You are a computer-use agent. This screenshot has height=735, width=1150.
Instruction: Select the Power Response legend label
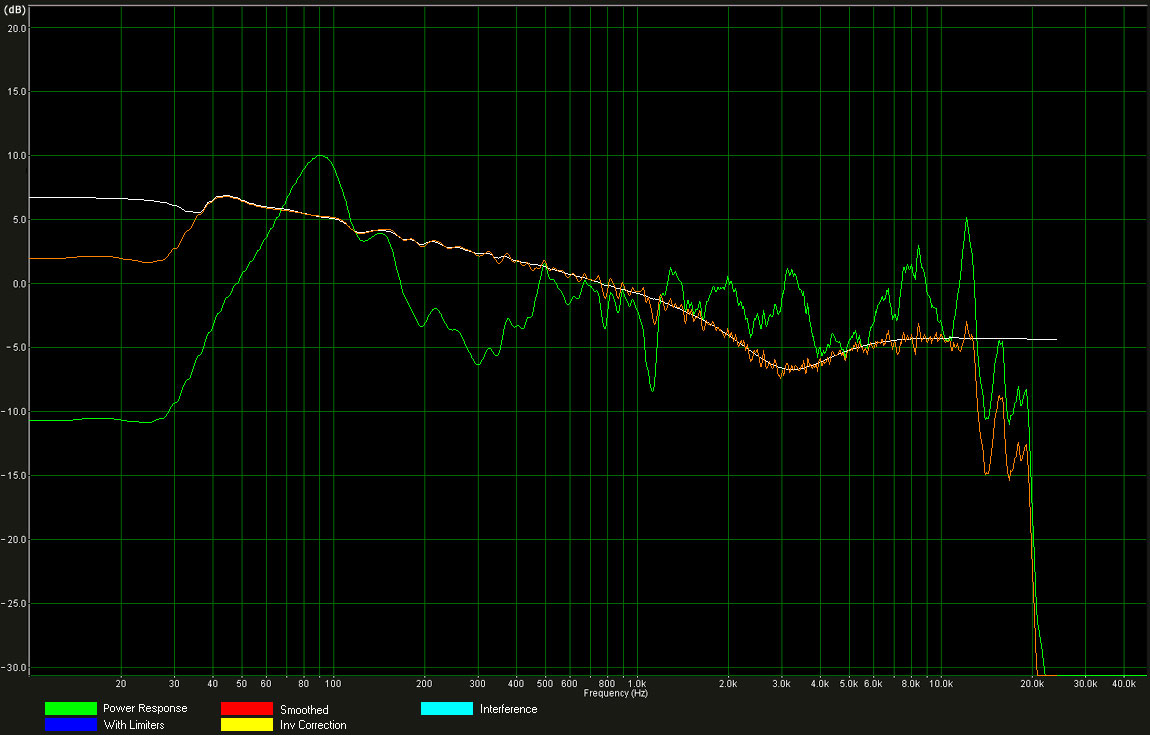point(144,708)
